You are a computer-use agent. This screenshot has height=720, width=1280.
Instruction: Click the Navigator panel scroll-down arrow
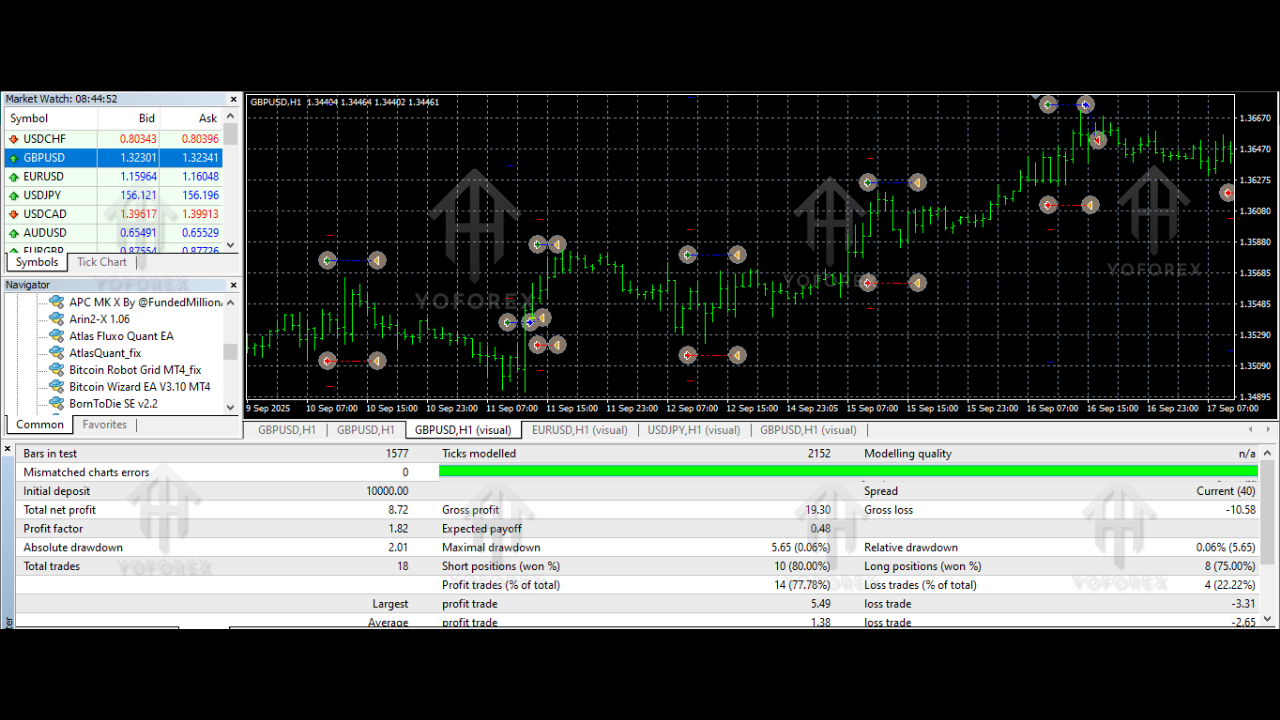230,407
